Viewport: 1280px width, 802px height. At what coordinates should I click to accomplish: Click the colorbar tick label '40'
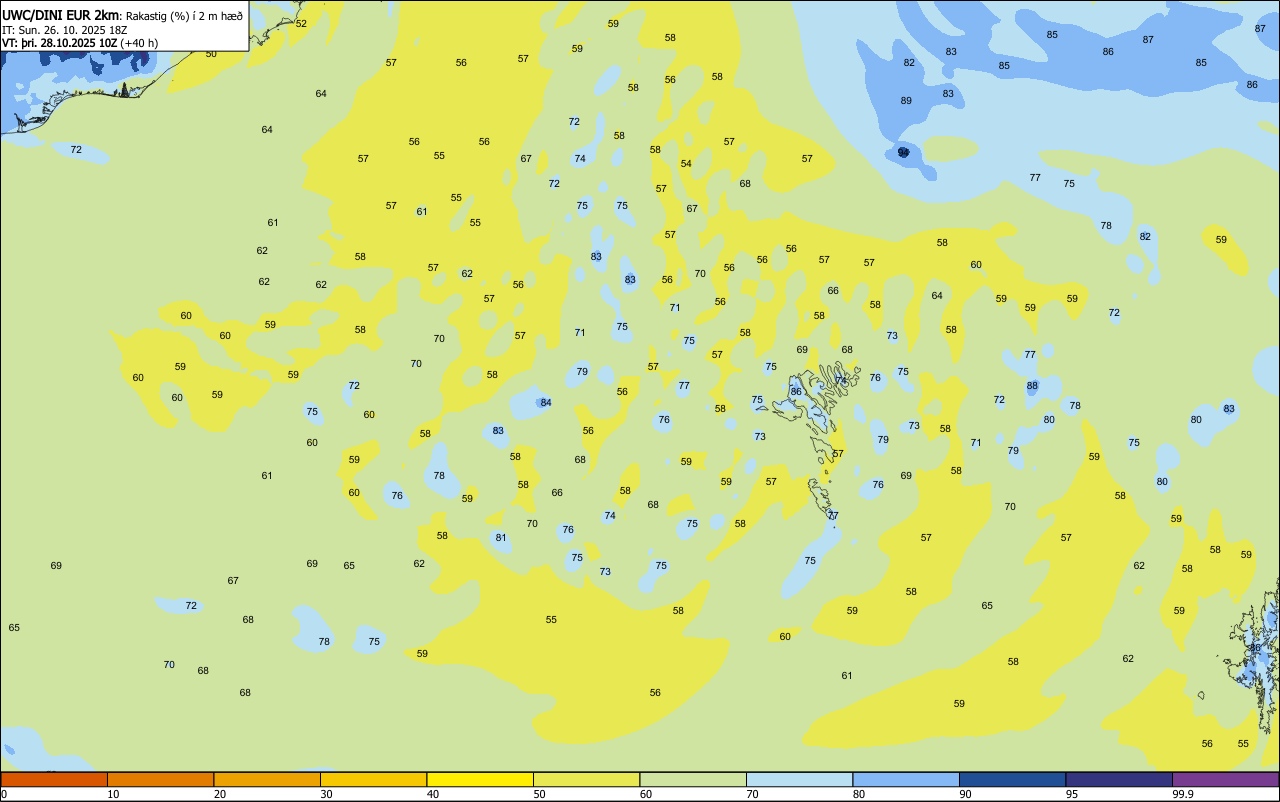[x=433, y=795]
